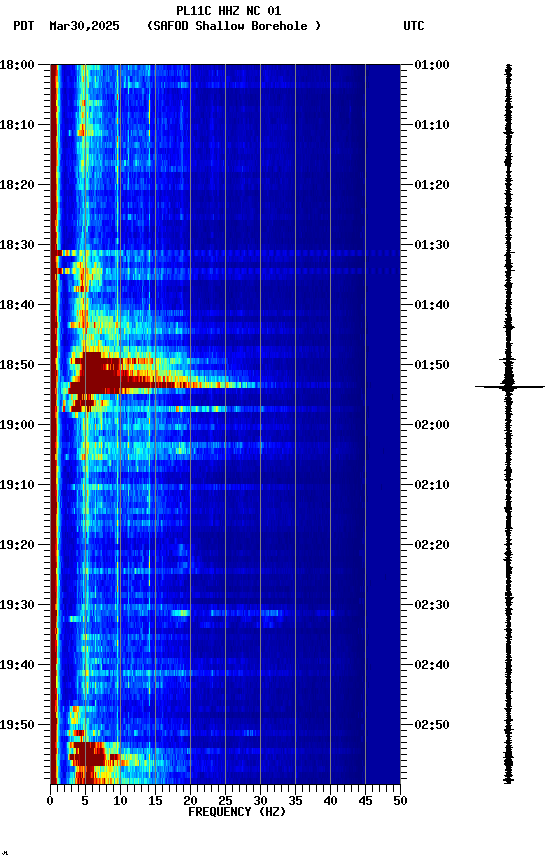Click the 10 Hz frequency tick label
This screenshot has height=864, width=552.
click(120, 801)
